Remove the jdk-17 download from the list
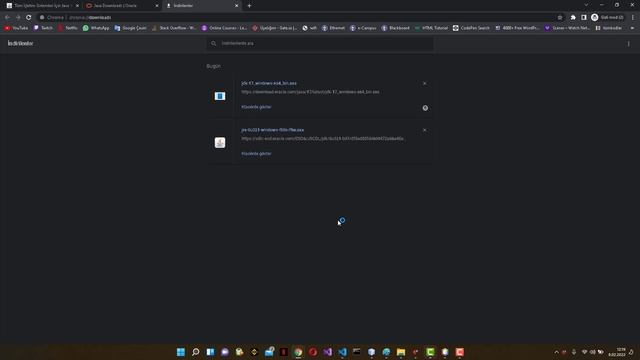640x360 pixels. [424, 83]
